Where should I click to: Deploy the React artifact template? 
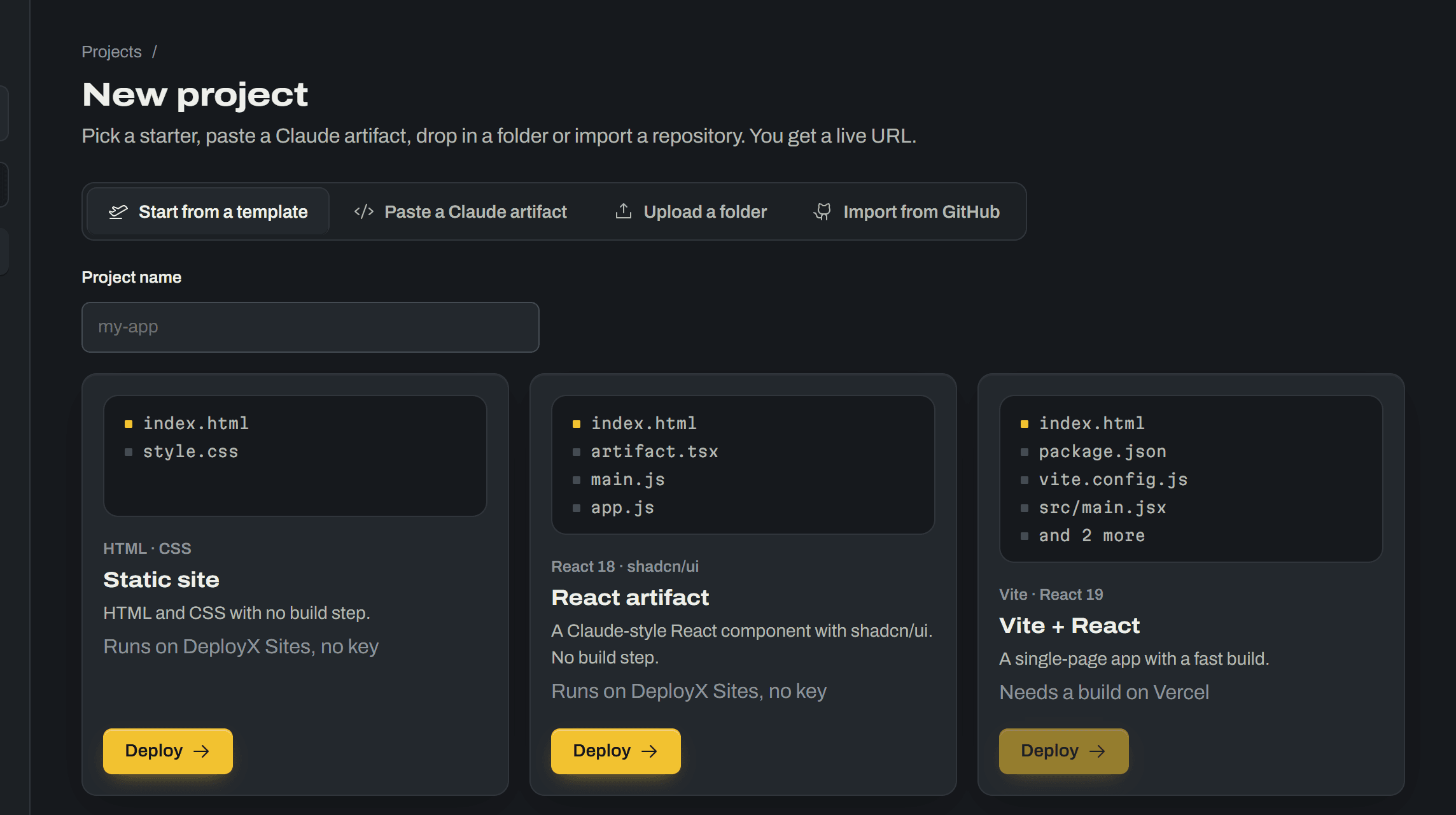coord(616,751)
